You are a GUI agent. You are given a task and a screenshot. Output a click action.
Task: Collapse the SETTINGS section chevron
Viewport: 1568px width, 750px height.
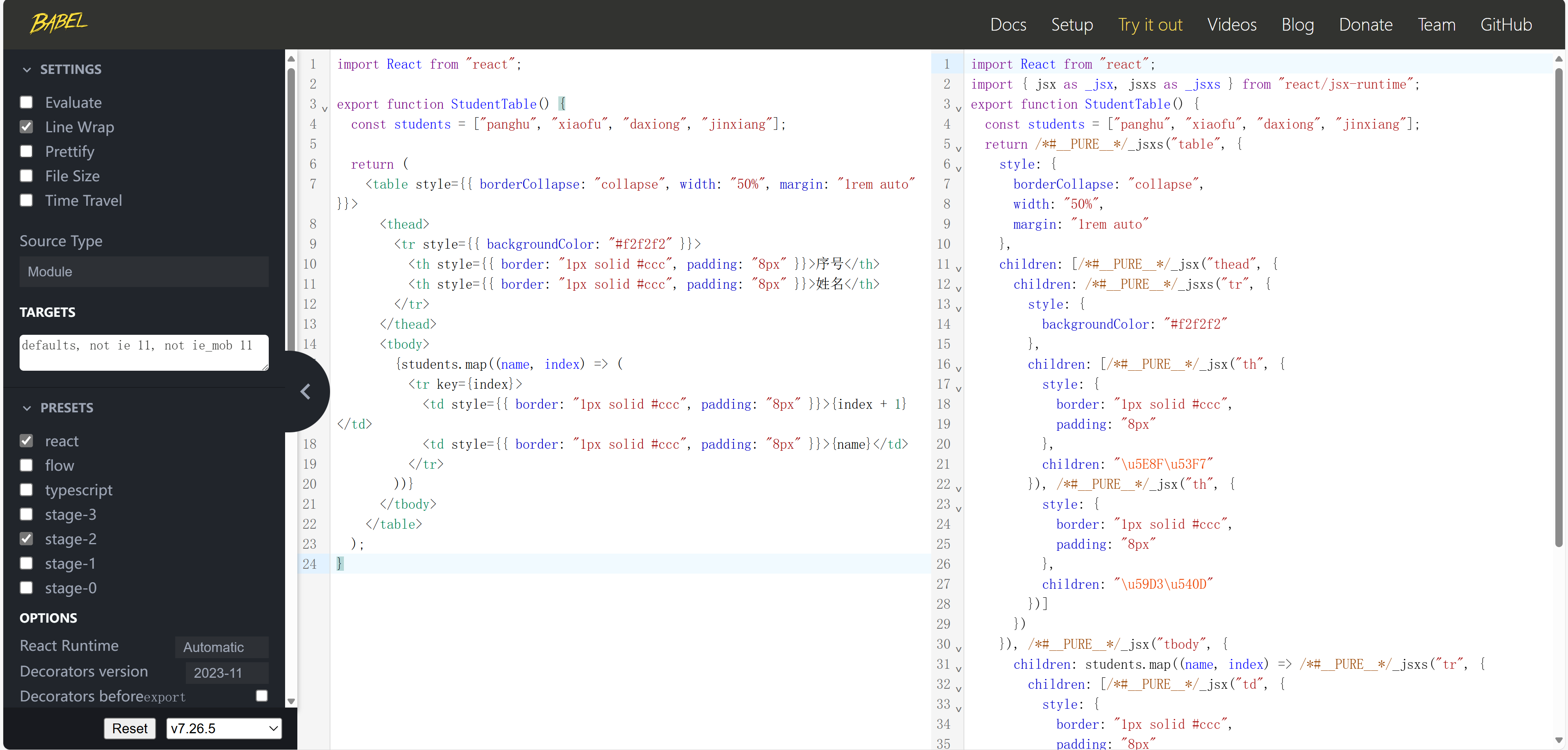coord(27,69)
